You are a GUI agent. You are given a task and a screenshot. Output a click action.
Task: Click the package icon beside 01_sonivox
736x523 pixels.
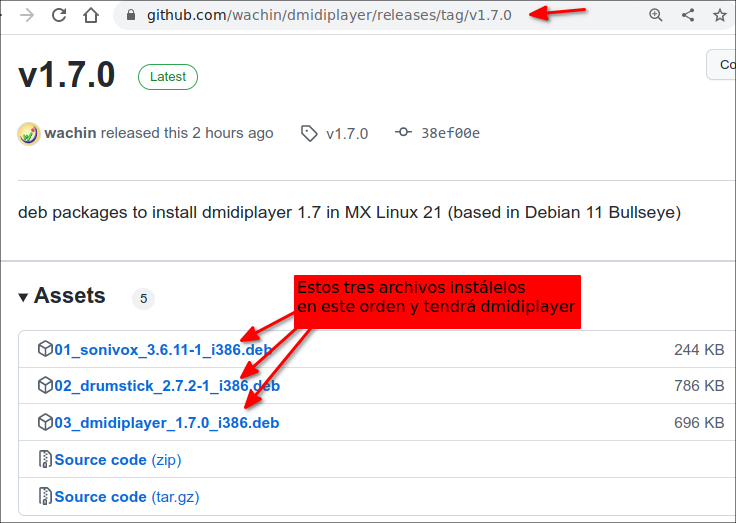pyautogui.click(x=45, y=349)
